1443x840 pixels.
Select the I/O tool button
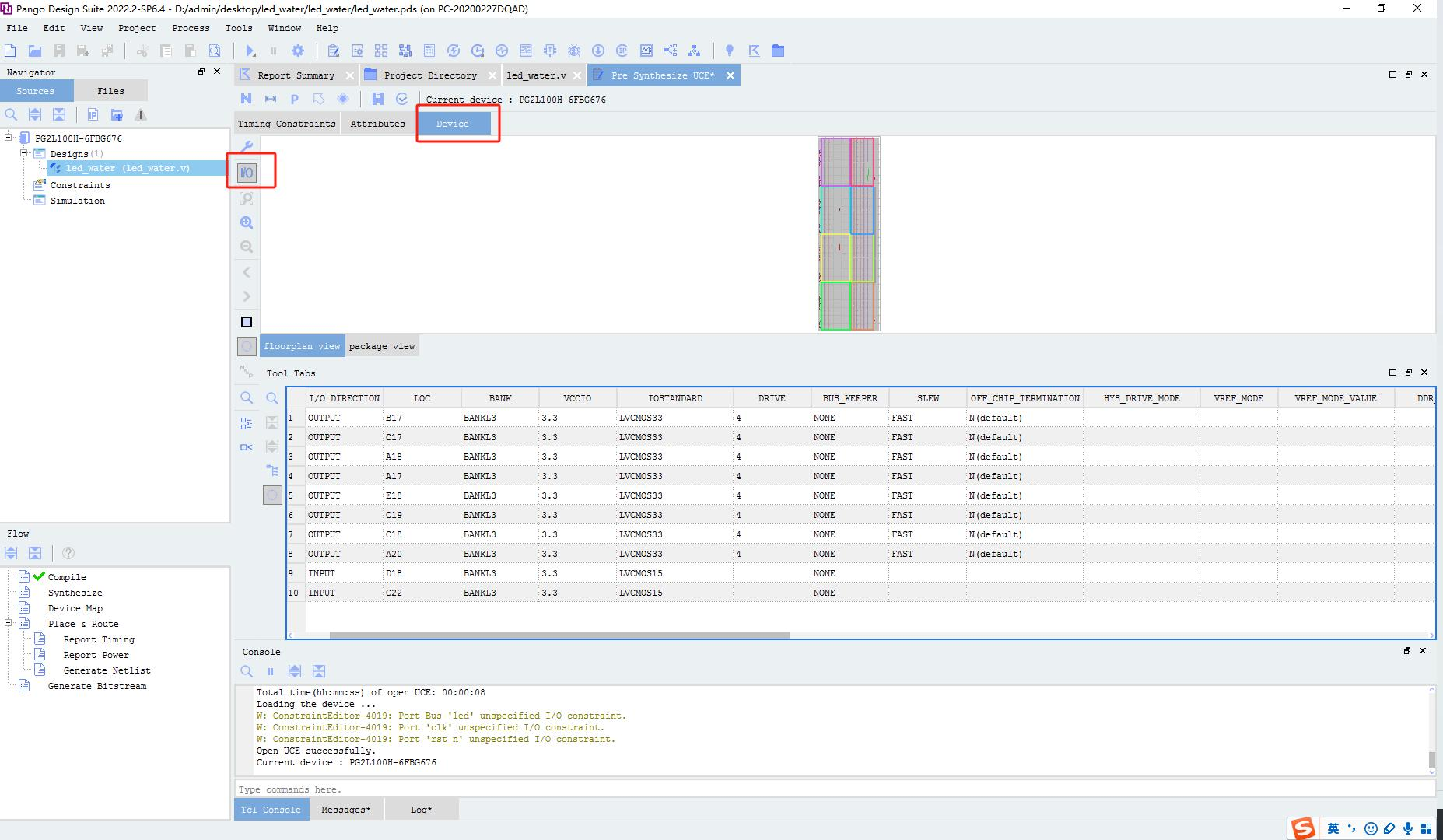tap(247, 173)
